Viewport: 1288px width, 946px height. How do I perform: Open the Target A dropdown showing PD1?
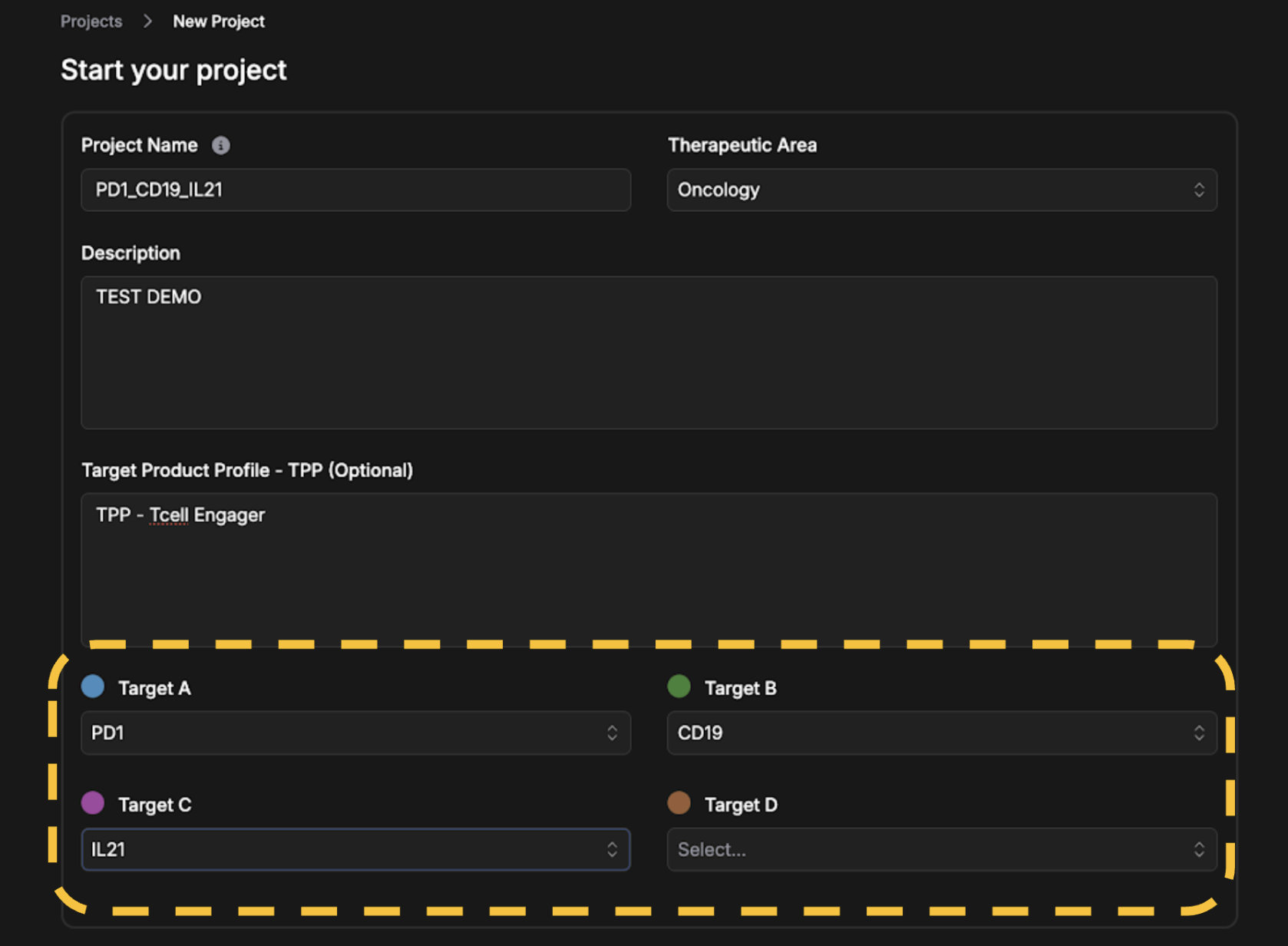coord(355,733)
